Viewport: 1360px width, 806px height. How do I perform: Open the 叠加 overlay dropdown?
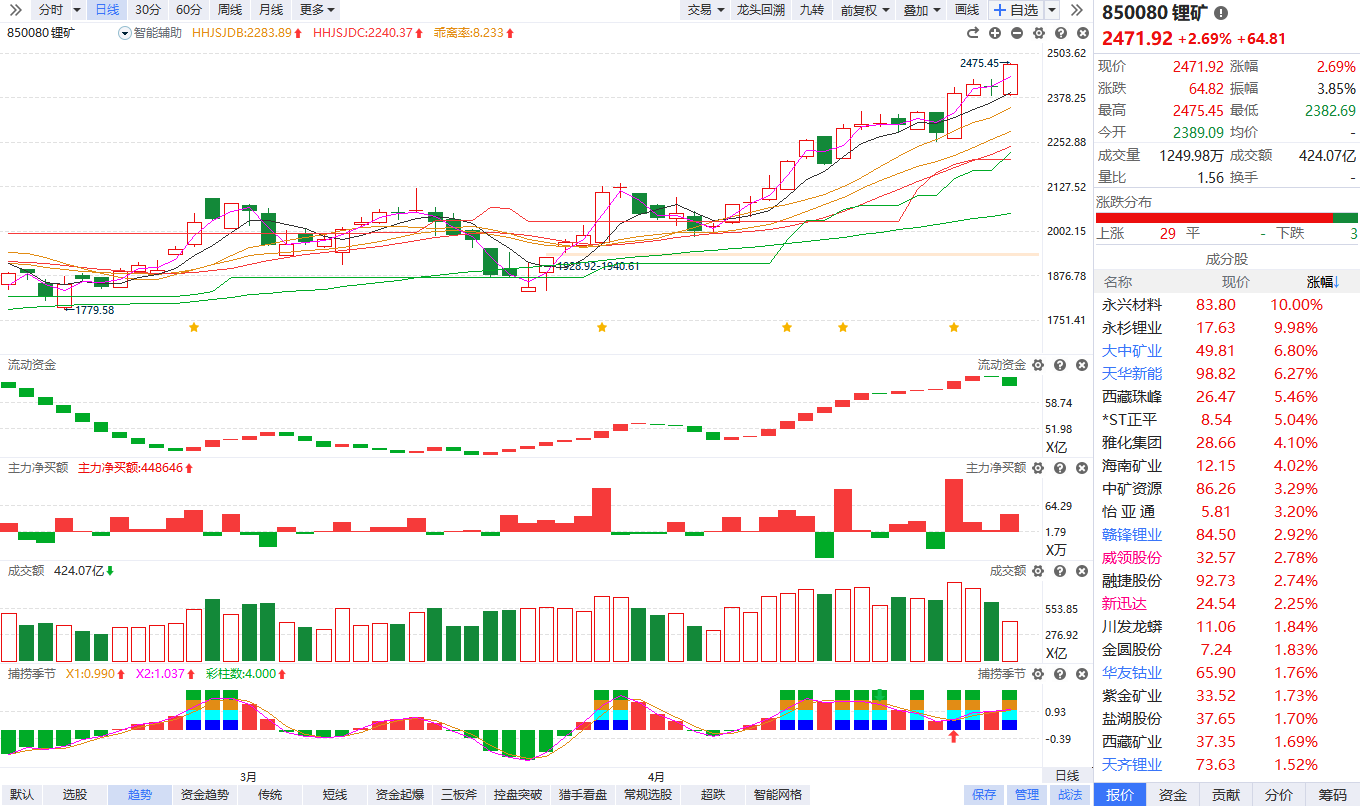[922, 10]
